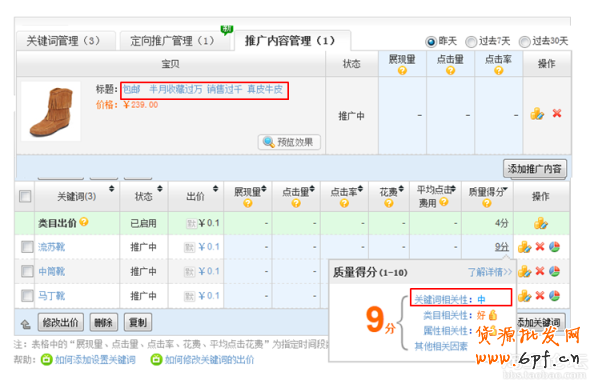Check the select-all keywords checkbox in header
590x380 pixels.
pos(25,196)
